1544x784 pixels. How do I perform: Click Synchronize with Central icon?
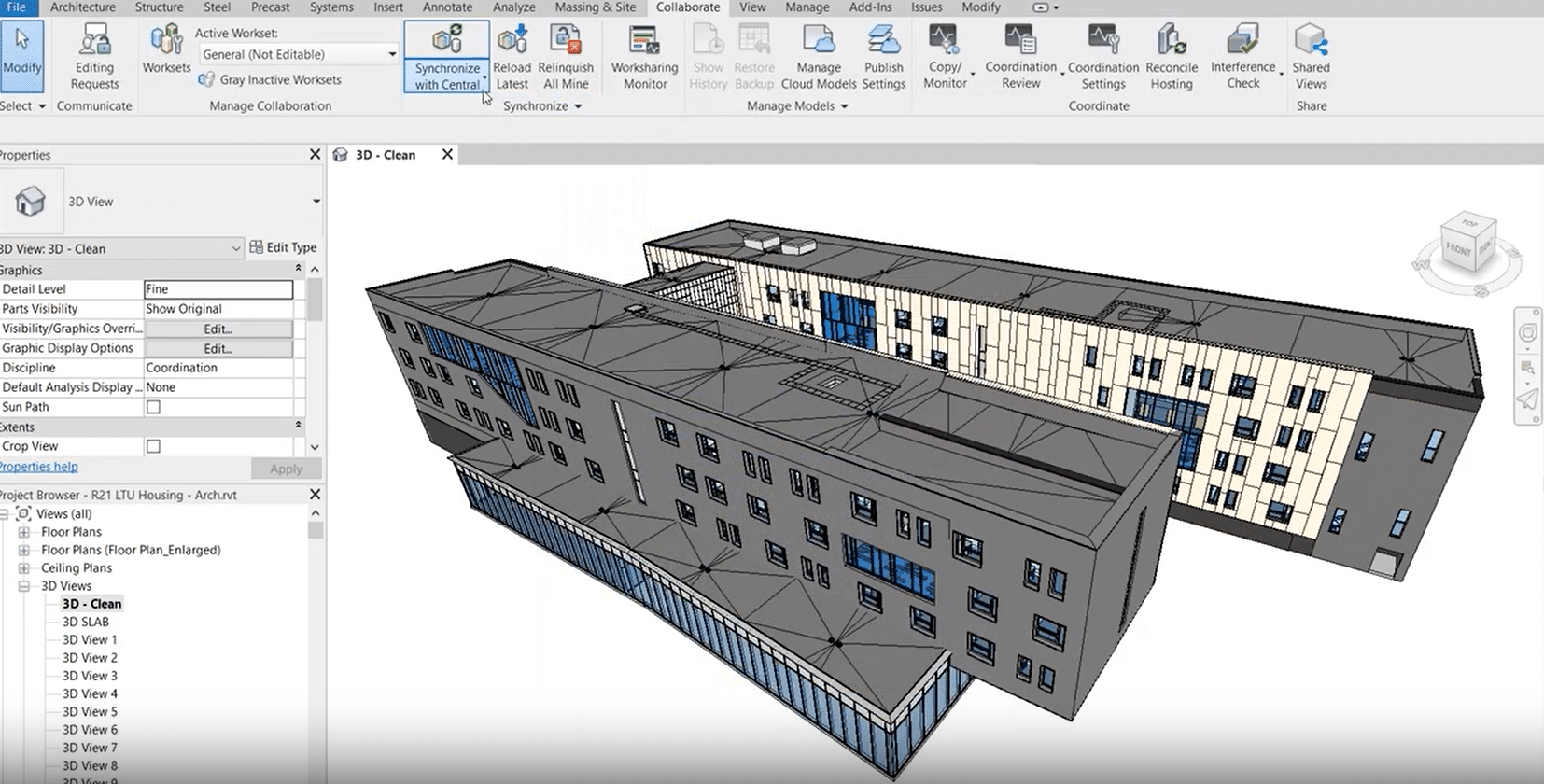447,41
